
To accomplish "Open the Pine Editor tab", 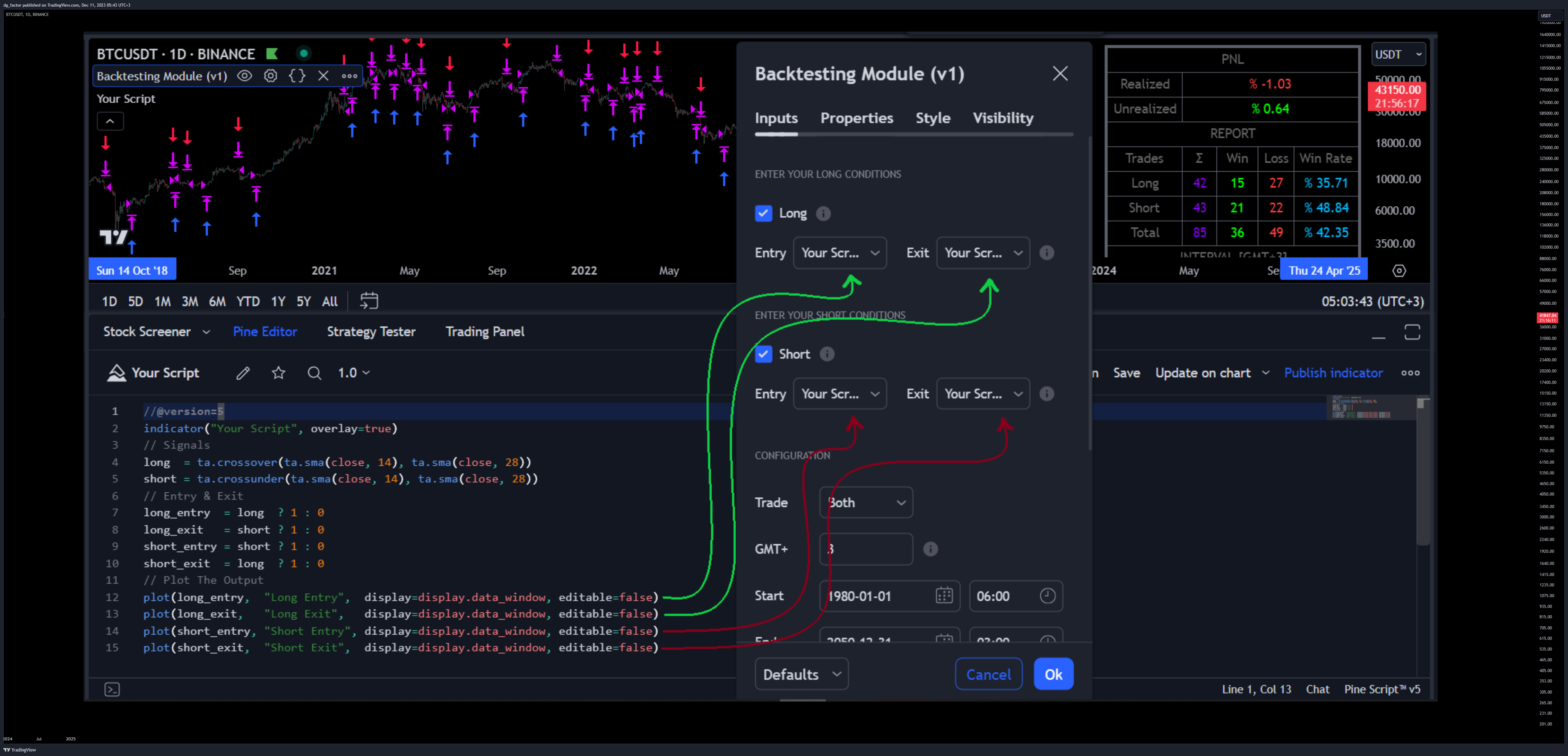I will 265,332.
